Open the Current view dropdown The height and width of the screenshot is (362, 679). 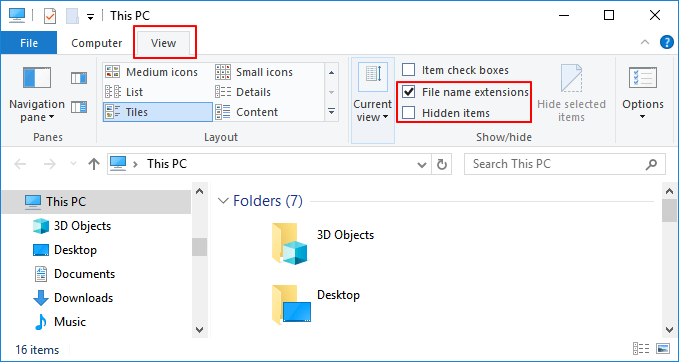372,100
